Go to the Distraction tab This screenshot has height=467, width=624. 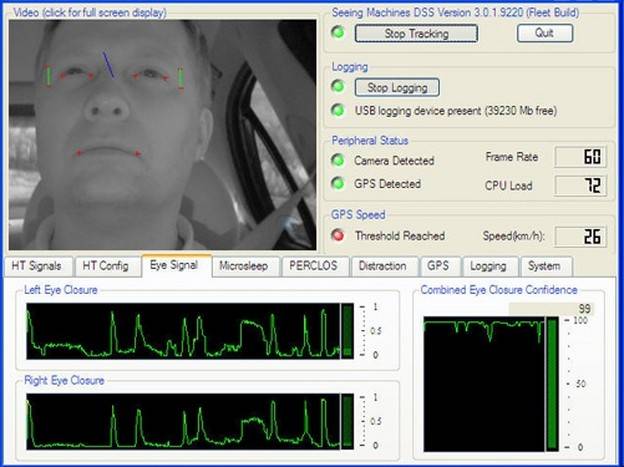tap(383, 266)
